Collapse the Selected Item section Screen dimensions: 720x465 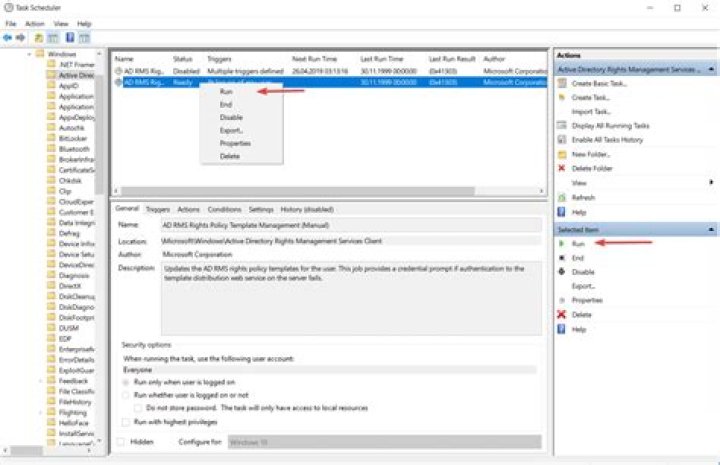point(711,229)
